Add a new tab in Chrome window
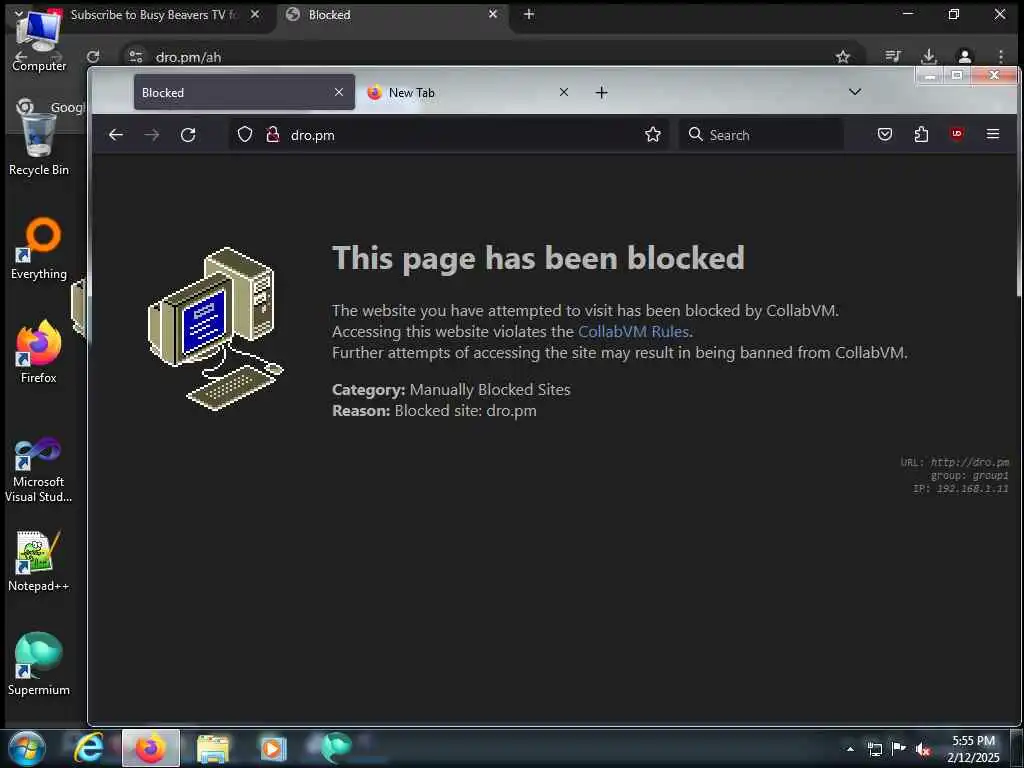 [x=529, y=14]
